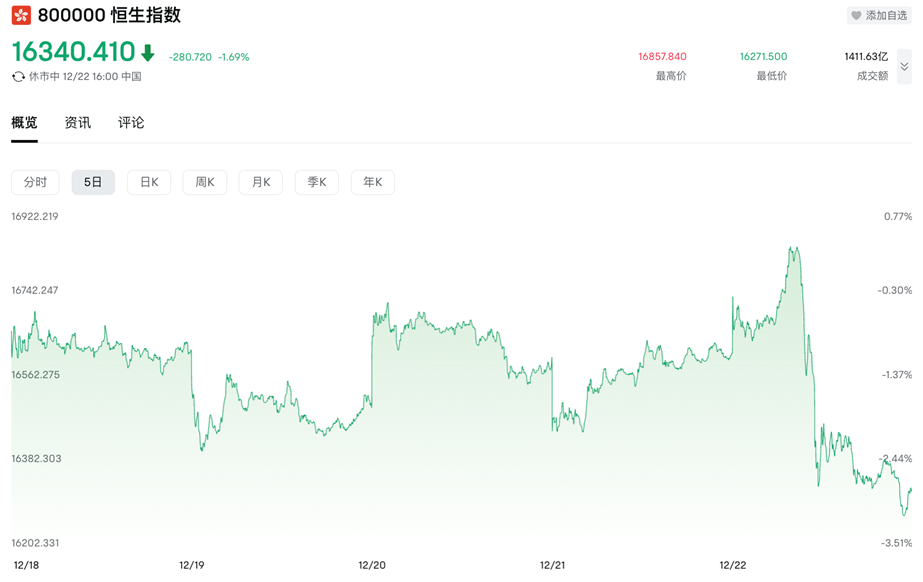Screen dimensions: 923x582
Task: Click the 12/22 date label on chart axis
Action: click(x=732, y=566)
